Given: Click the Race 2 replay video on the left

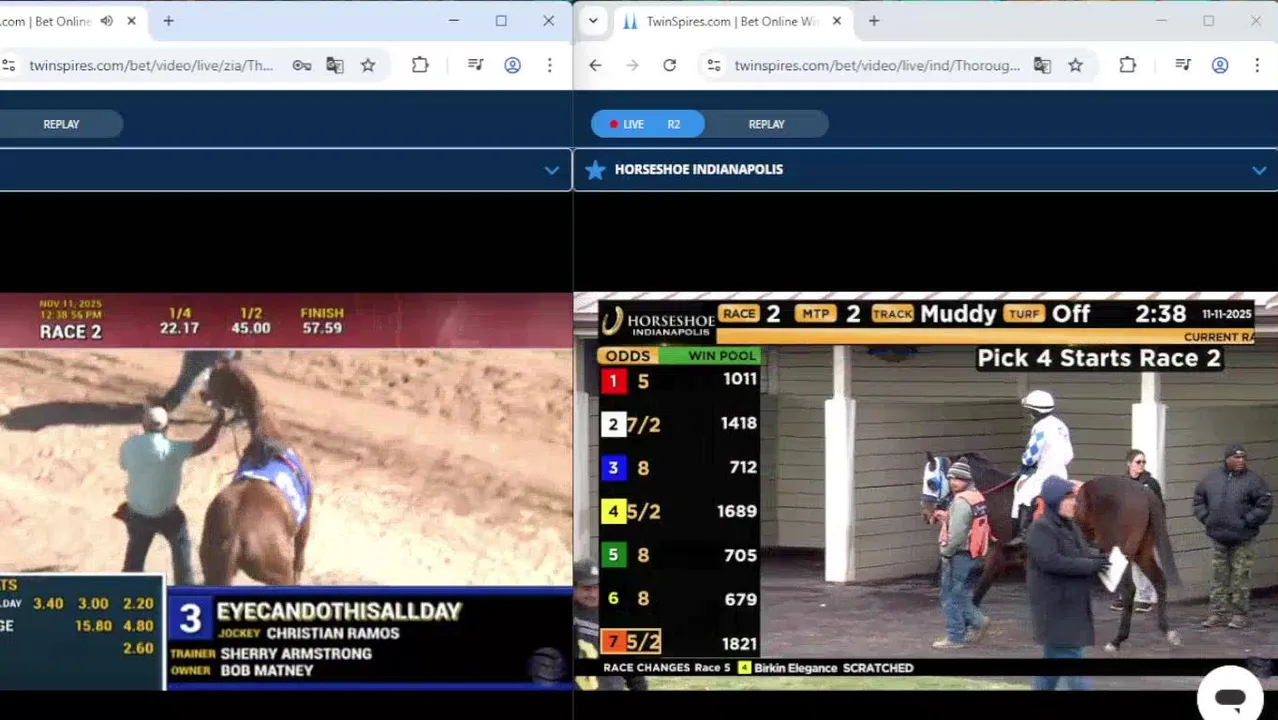Looking at the screenshot, I should point(286,491).
